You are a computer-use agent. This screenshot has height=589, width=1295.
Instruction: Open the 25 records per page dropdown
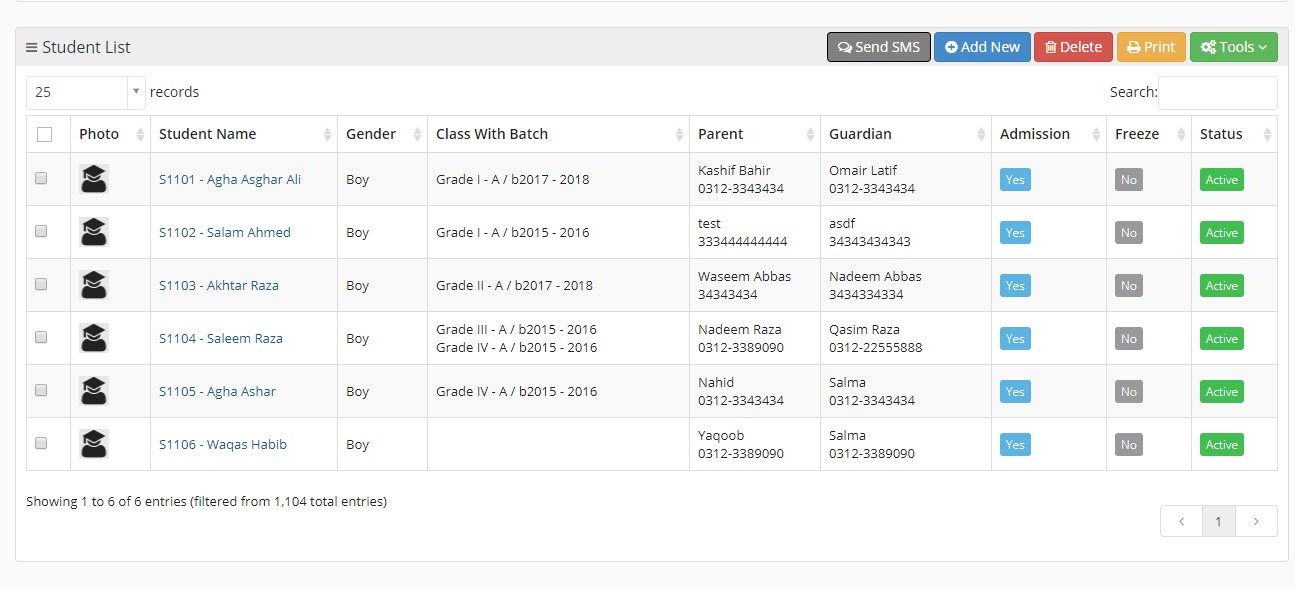(x=86, y=92)
